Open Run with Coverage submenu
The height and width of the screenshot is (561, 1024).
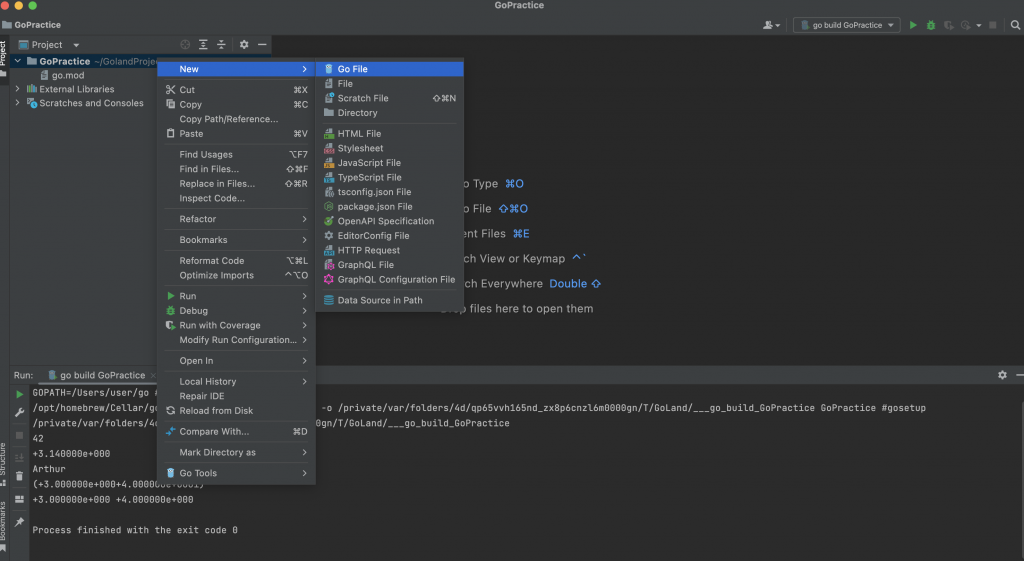pyautogui.click(x=236, y=325)
